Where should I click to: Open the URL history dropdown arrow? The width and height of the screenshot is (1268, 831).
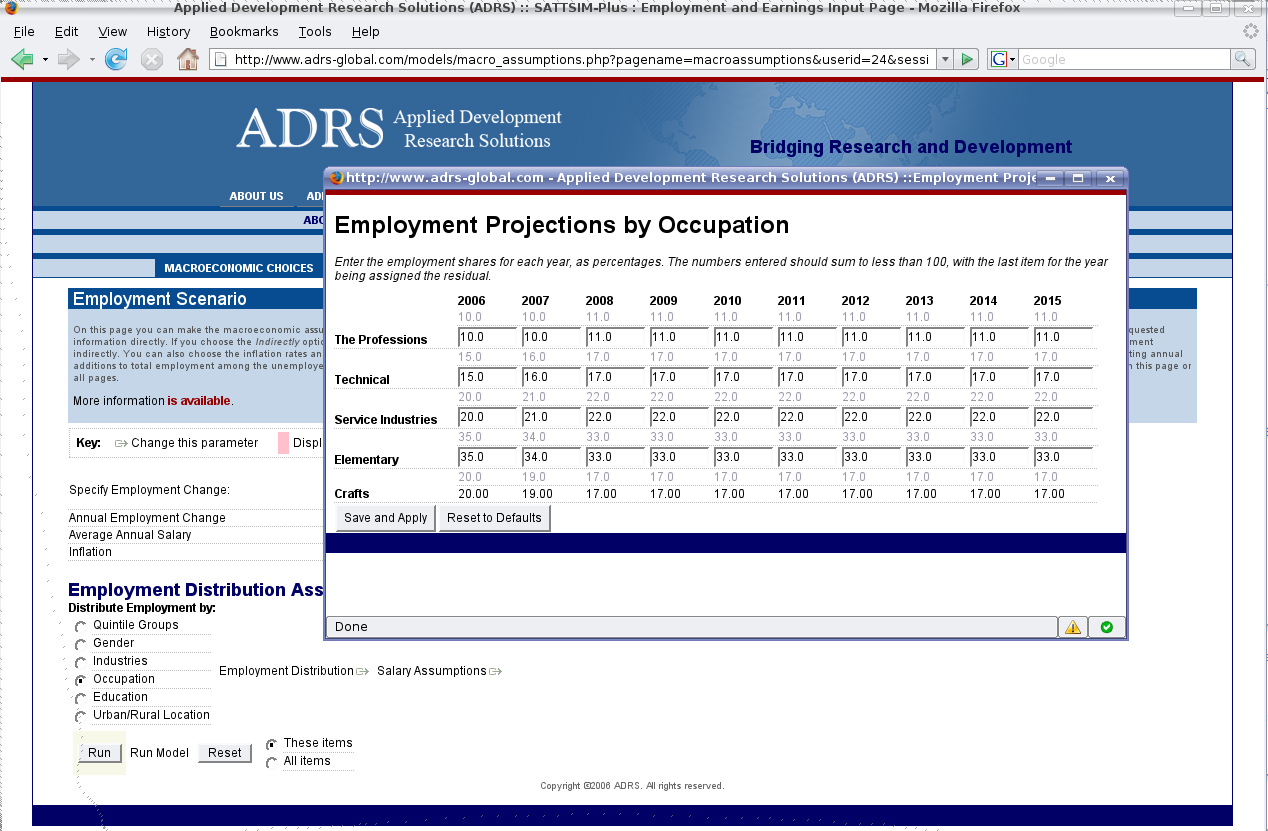point(945,60)
